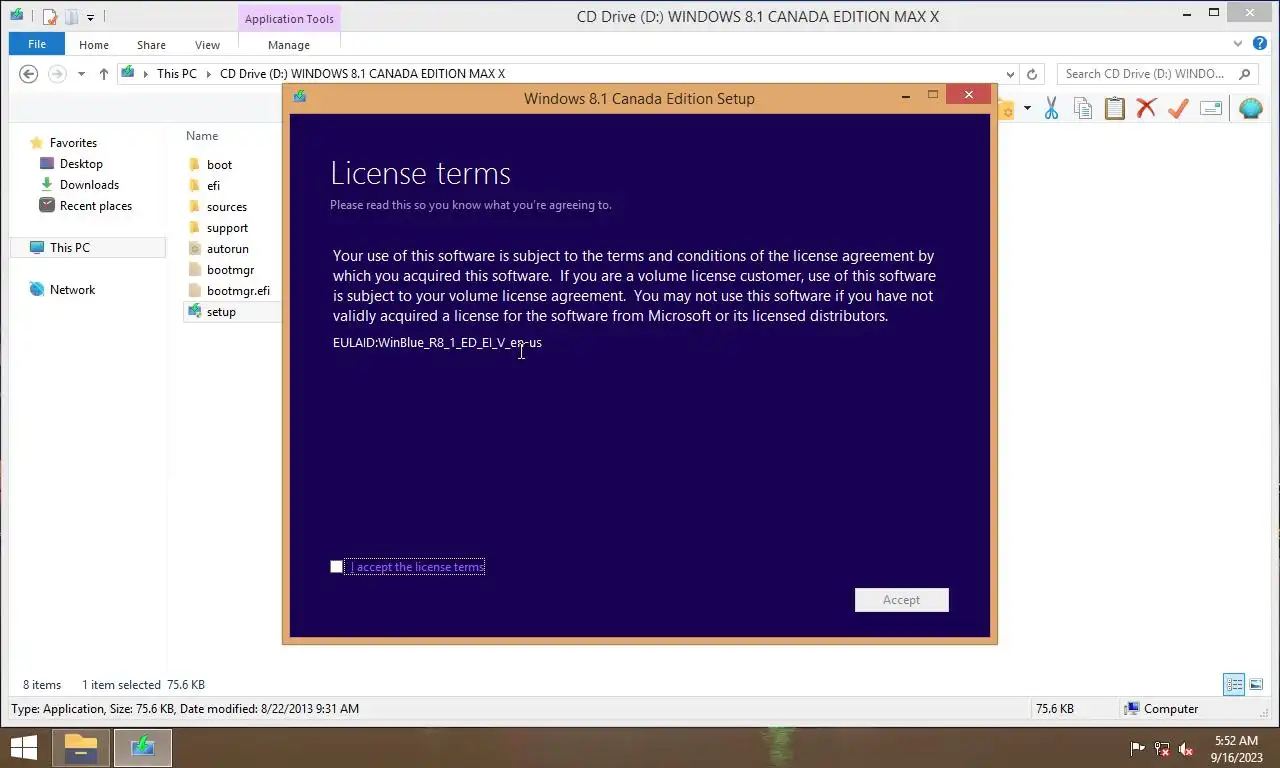Select the autorun file
Image resolution: width=1280 pixels, height=768 pixels.
pyautogui.click(x=227, y=249)
